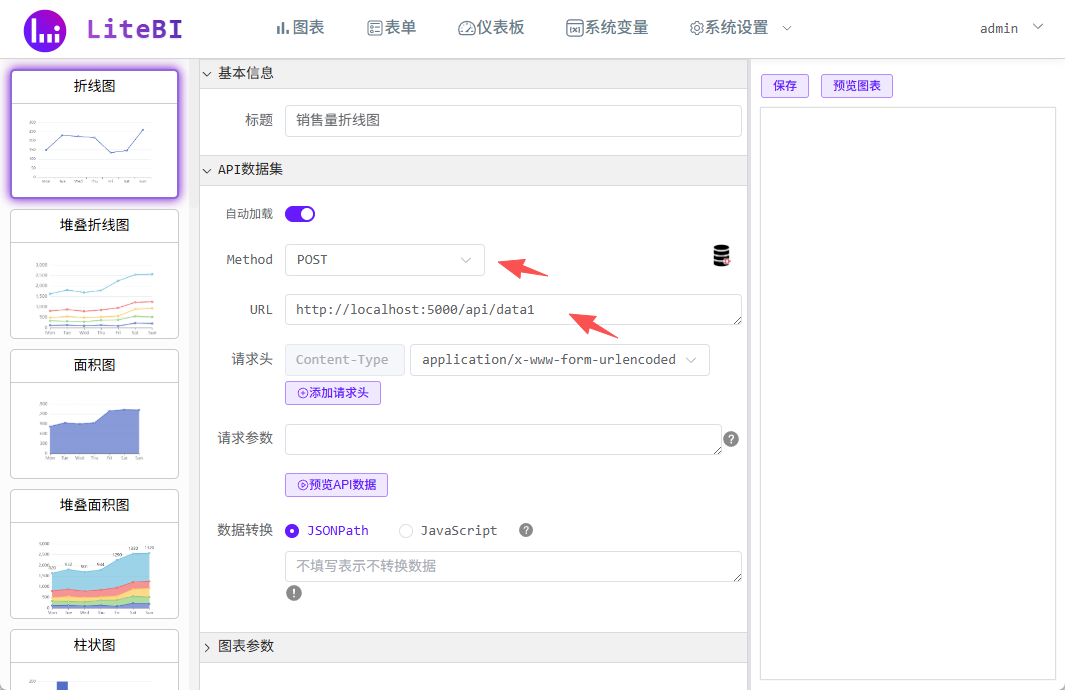This screenshot has height=690, width=1065.
Task: Click the help icon next to 请求参数 field
Action: [x=730, y=439]
